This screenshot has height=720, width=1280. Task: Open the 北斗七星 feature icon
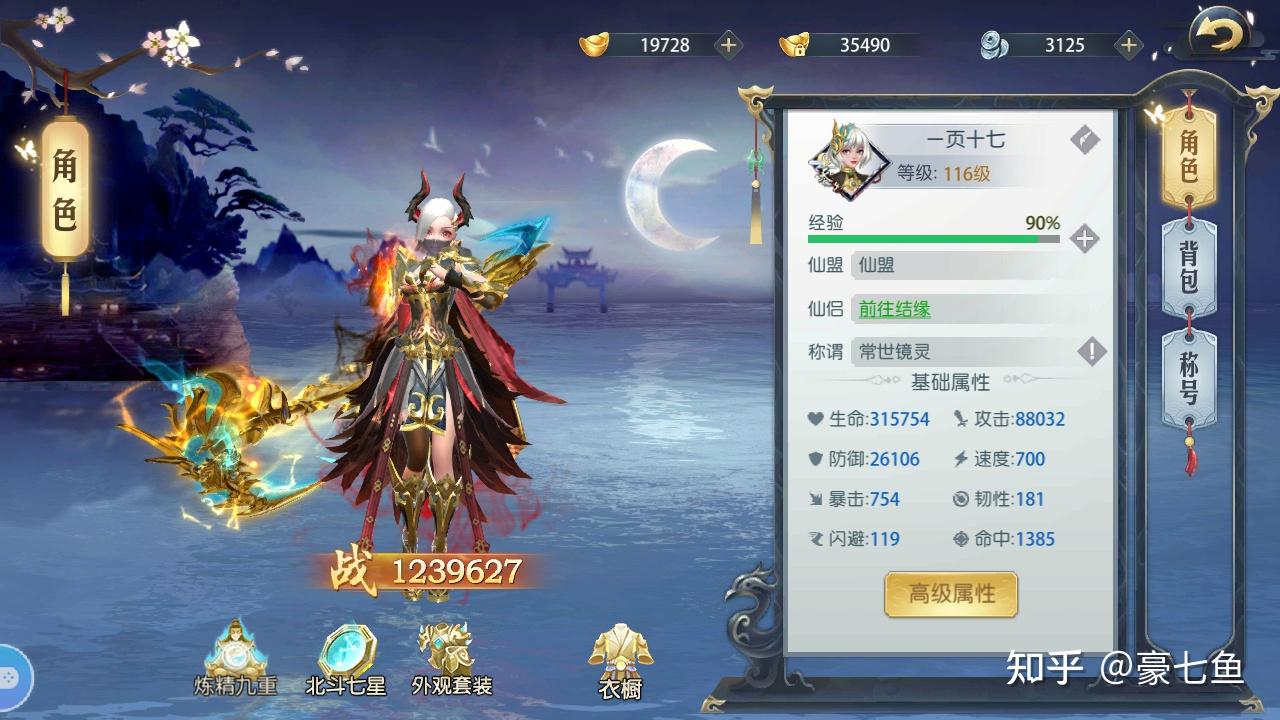(x=346, y=657)
